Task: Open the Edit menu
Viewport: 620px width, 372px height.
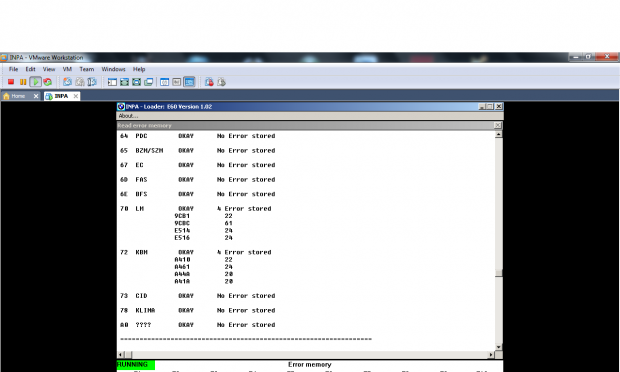Action: (x=30, y=69)
